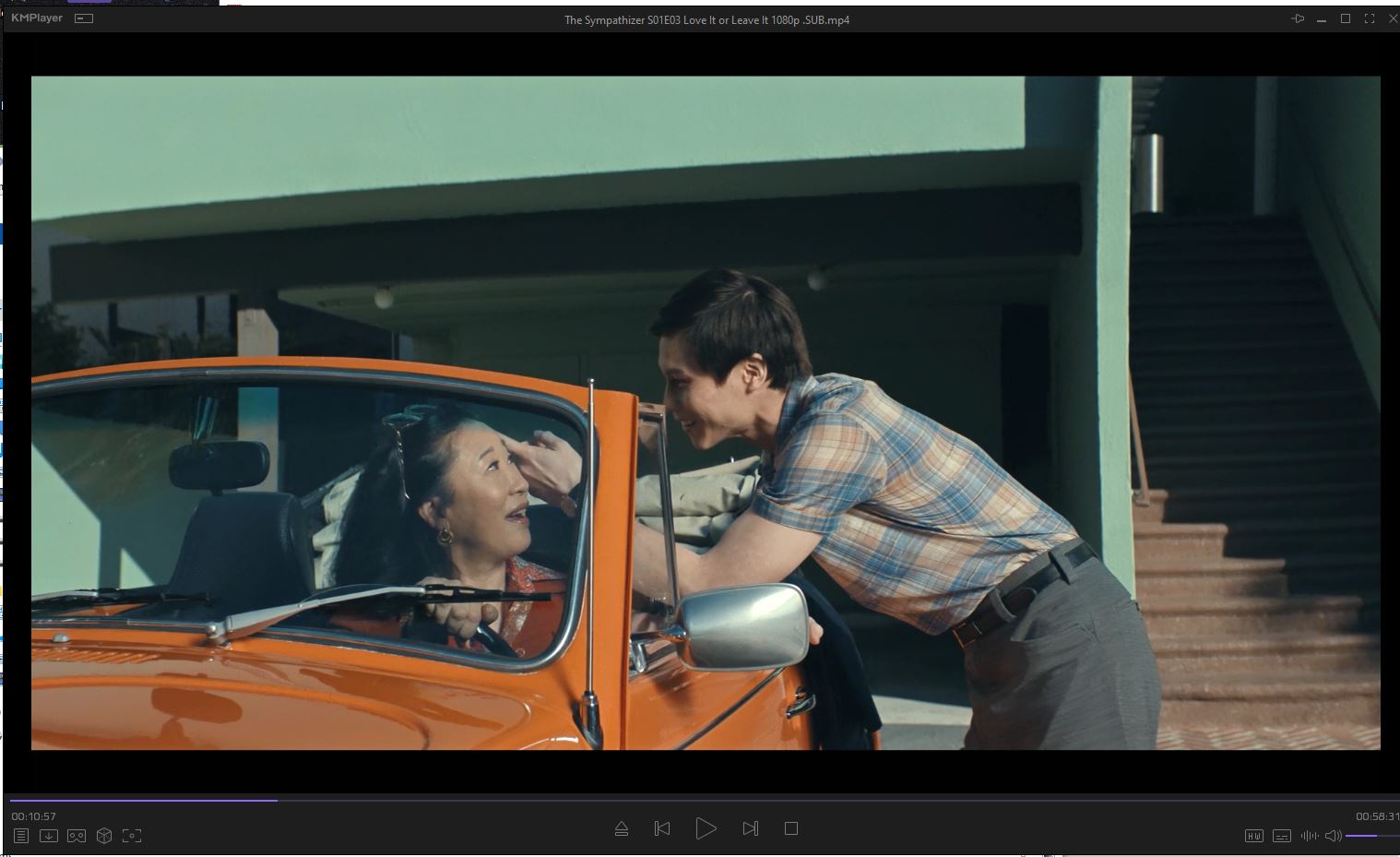Image resolution: width=1400 pixels, height=857 pixels.
Task: Skip to the previous track
Action: click(x=662, y=828)
